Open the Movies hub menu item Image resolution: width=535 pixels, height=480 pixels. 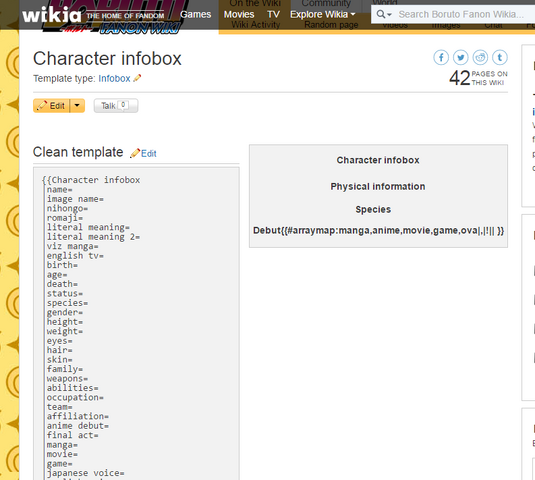pyautogui.click(x=239, y=14)
